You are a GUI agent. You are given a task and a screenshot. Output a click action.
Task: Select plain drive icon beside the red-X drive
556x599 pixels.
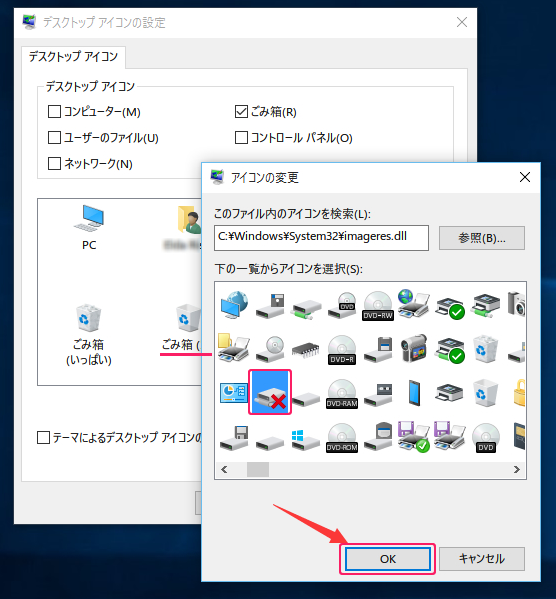coord(306,399)
